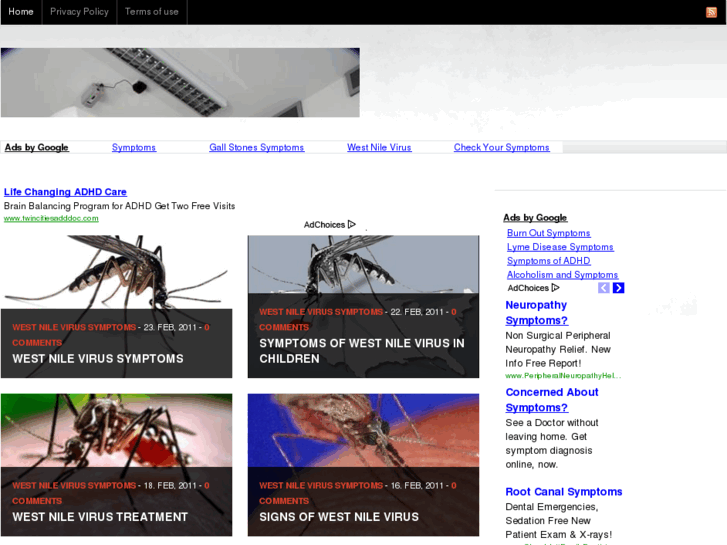Click the Gall Stones Symptoms ad link

pyautogui.click(x=256, y=147)
